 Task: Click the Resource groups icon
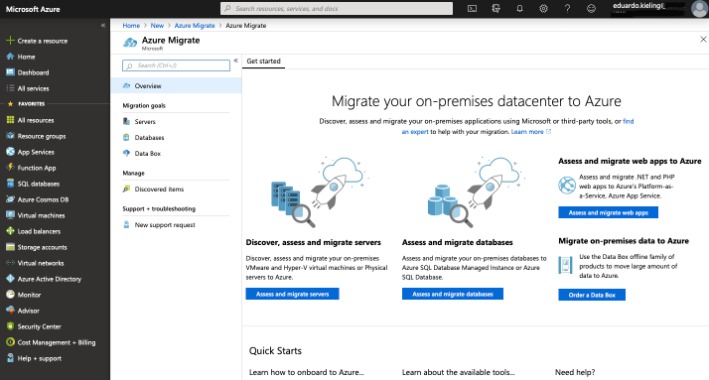click(x=10, y=136)
